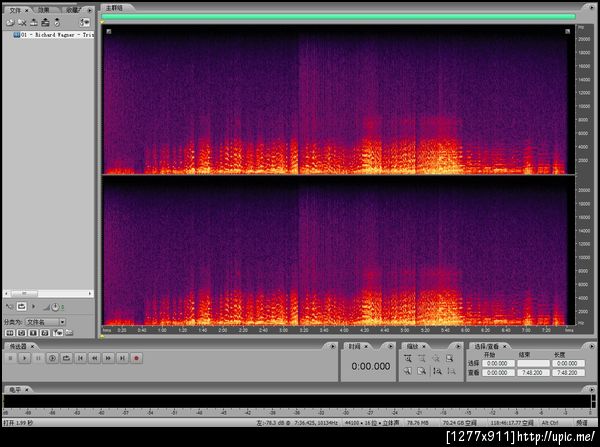This screenshot has height=447, width=600.
Task: Click the Pause button in Transport
Action: [x=38, y=358]
